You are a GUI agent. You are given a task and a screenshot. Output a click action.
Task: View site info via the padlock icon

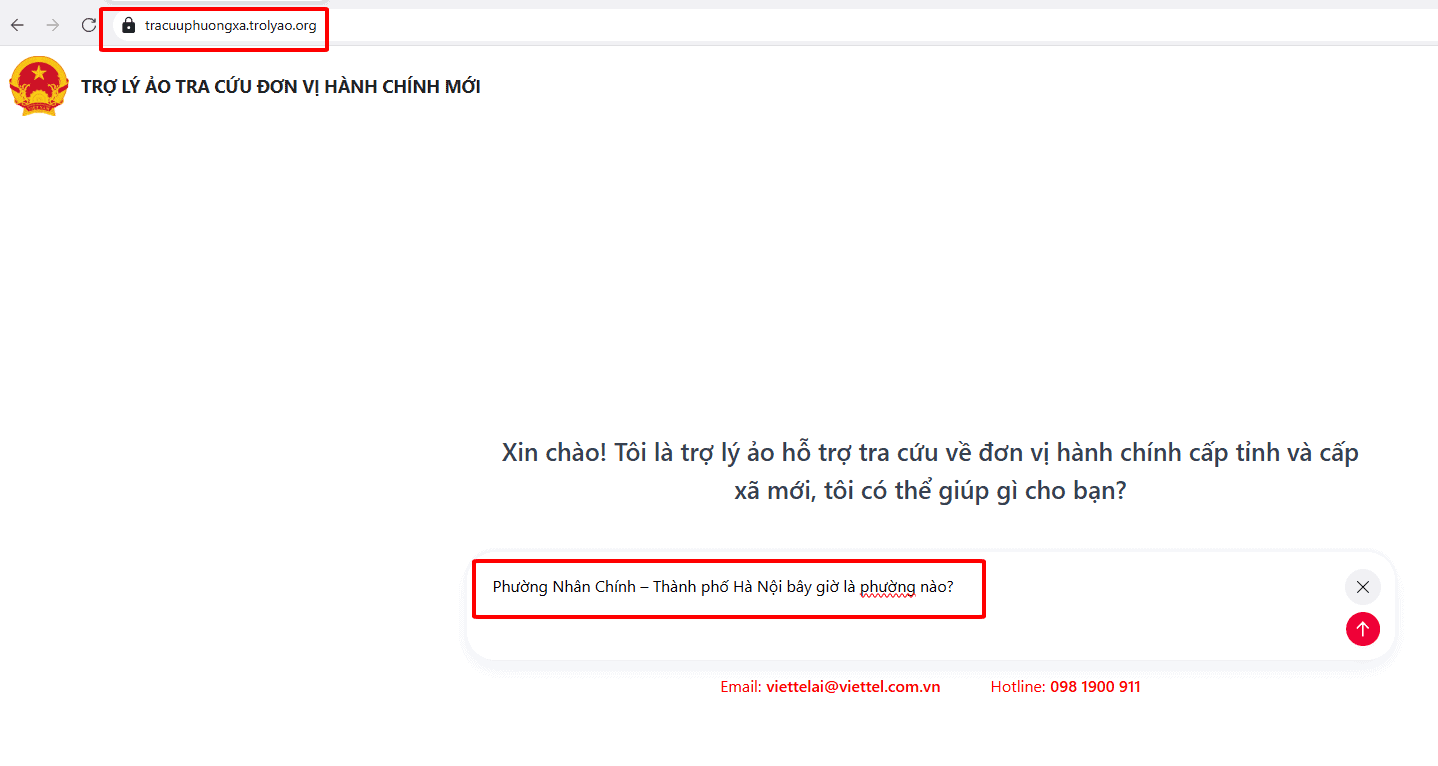(x=128, y=26)
